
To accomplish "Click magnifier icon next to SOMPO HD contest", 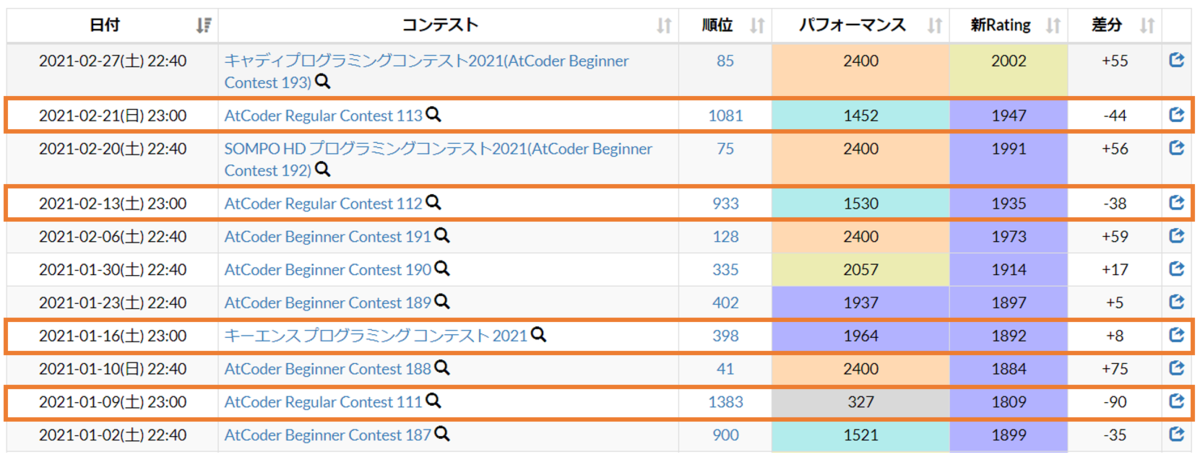I will pyautogui.click(x=322, y=170).
